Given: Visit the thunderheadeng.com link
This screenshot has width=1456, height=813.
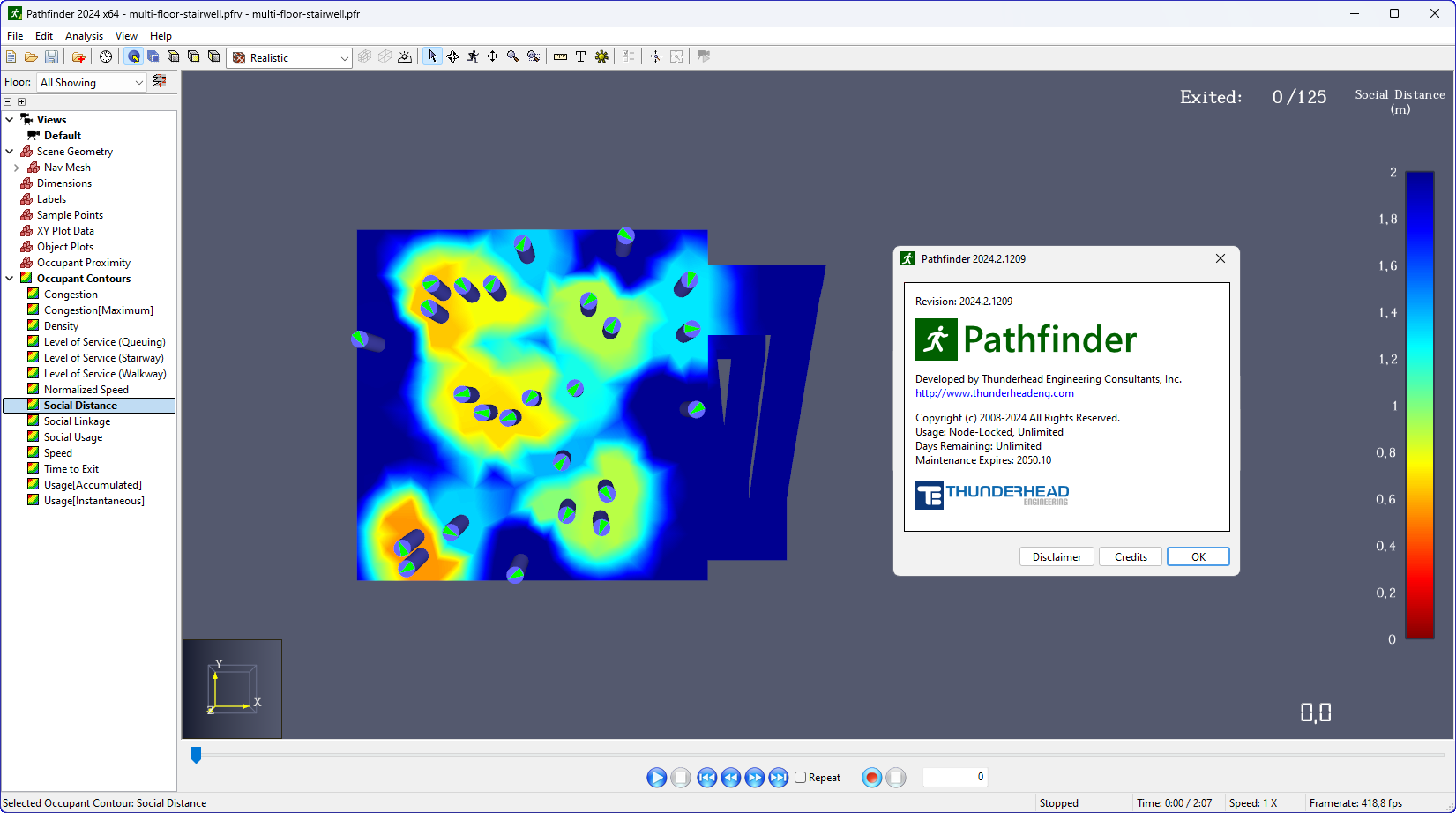Looking at the screenshot, I should point(994,392).
